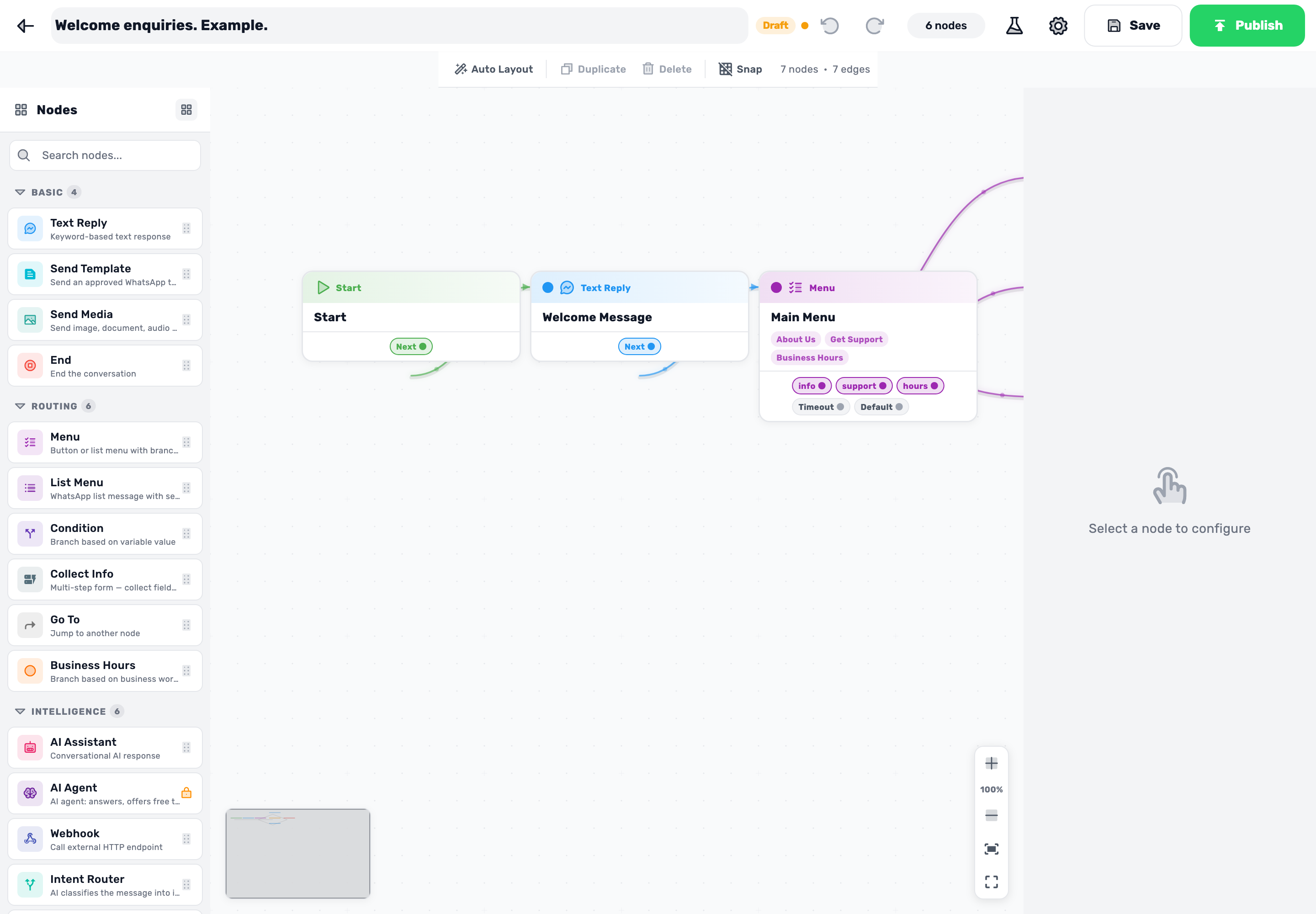Click the About Us menu option

coord(796,339)
